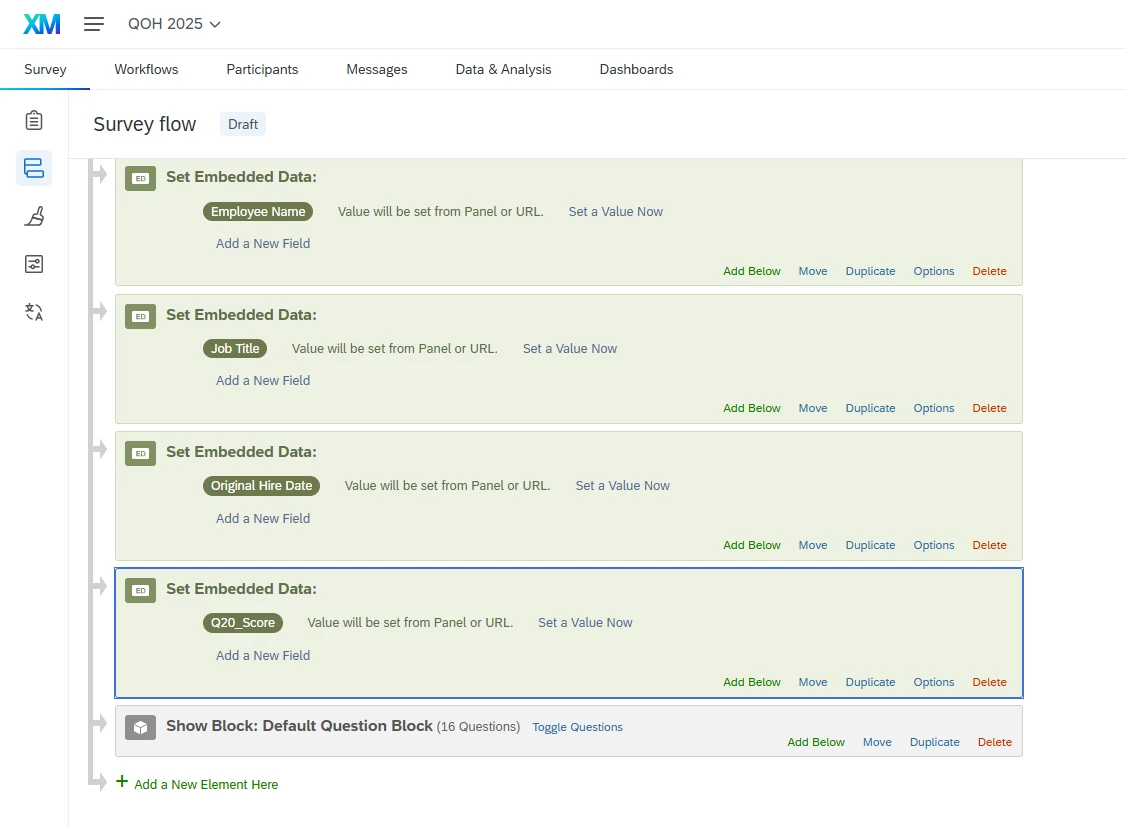The height and width of the screenshot is (828, 1126).
Task: Move the Original Hire Date block
Action: (813, 546)
